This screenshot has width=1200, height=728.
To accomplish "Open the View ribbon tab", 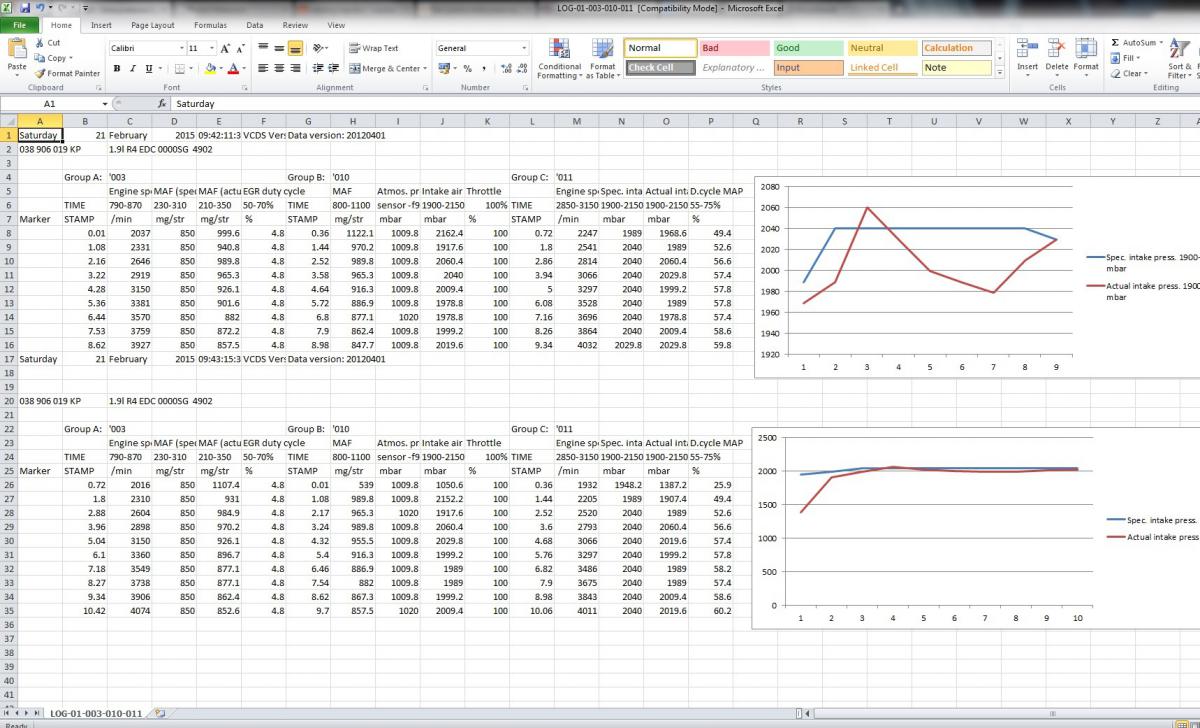I will tap(336, 25).
